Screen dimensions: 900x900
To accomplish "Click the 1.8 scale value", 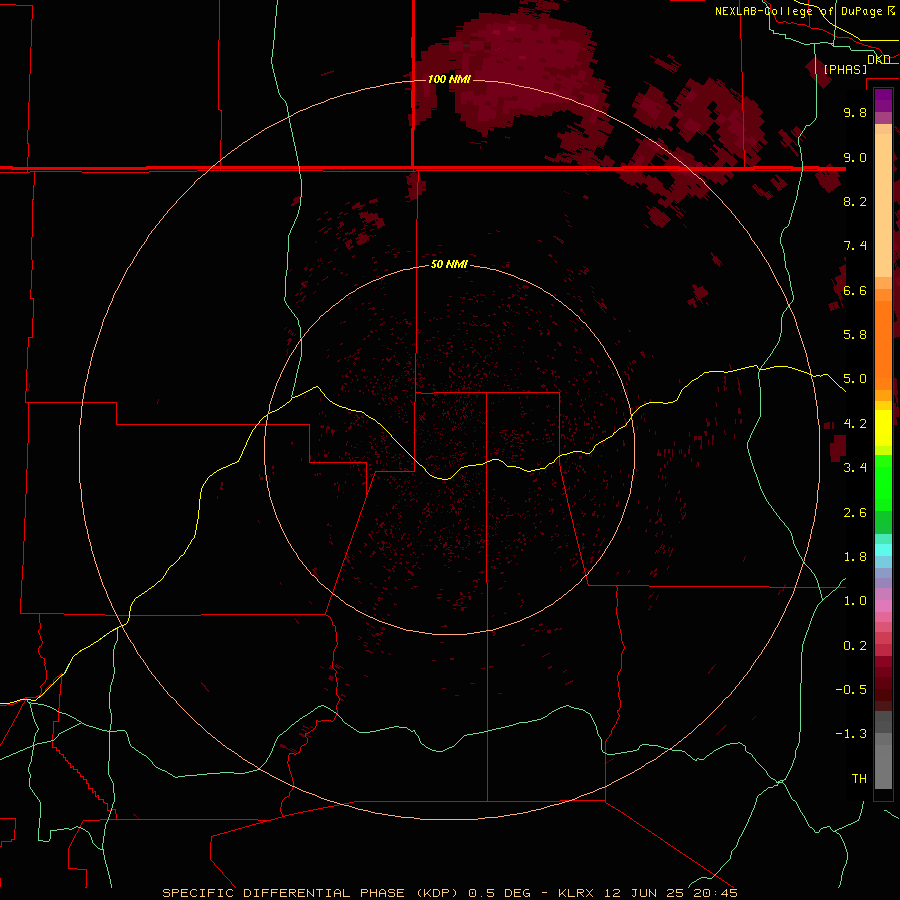I will (x=855, y=557).
